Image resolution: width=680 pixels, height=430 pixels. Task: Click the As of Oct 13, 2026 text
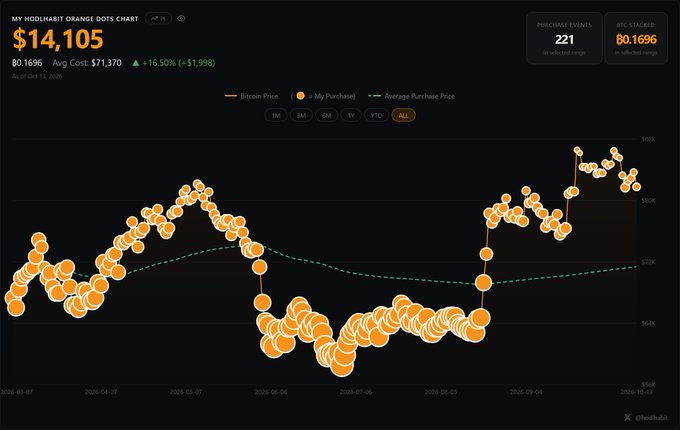point(37,76)
